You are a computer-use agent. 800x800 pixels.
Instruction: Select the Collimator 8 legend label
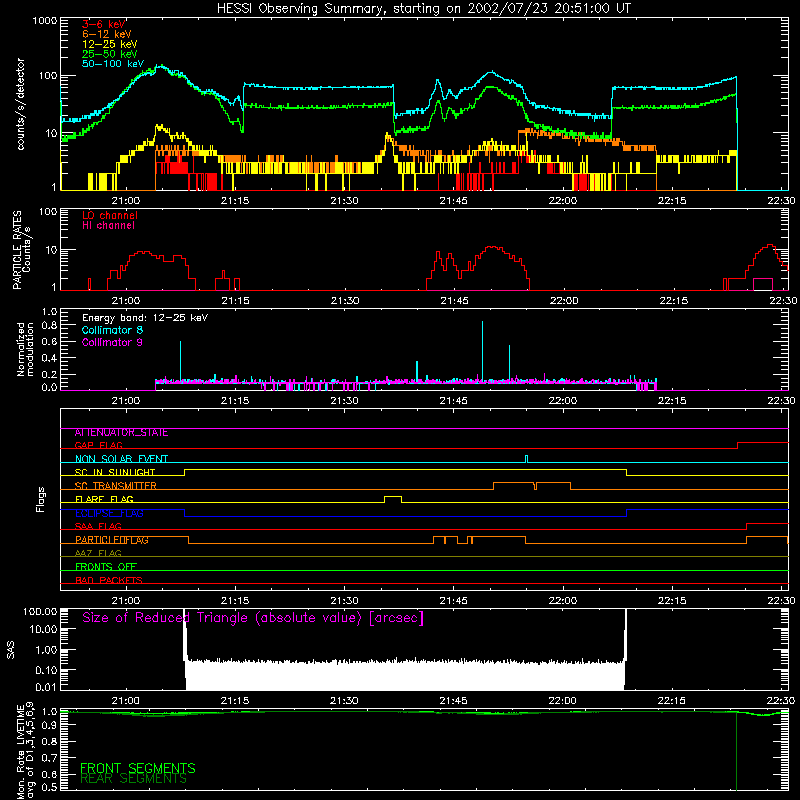[x=112, y=330]
